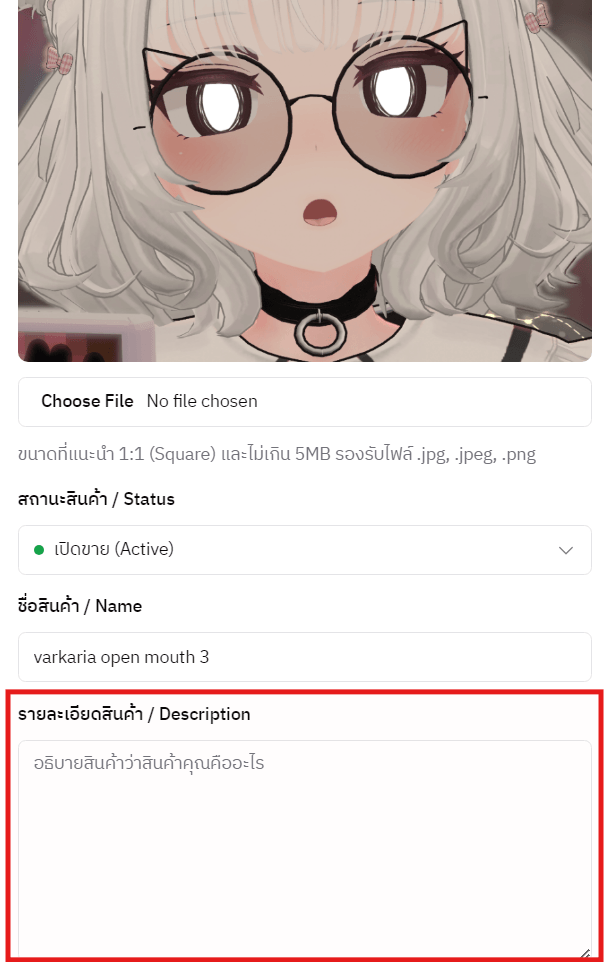Open the Status dropdown showing Active

[x=304, y=550]
